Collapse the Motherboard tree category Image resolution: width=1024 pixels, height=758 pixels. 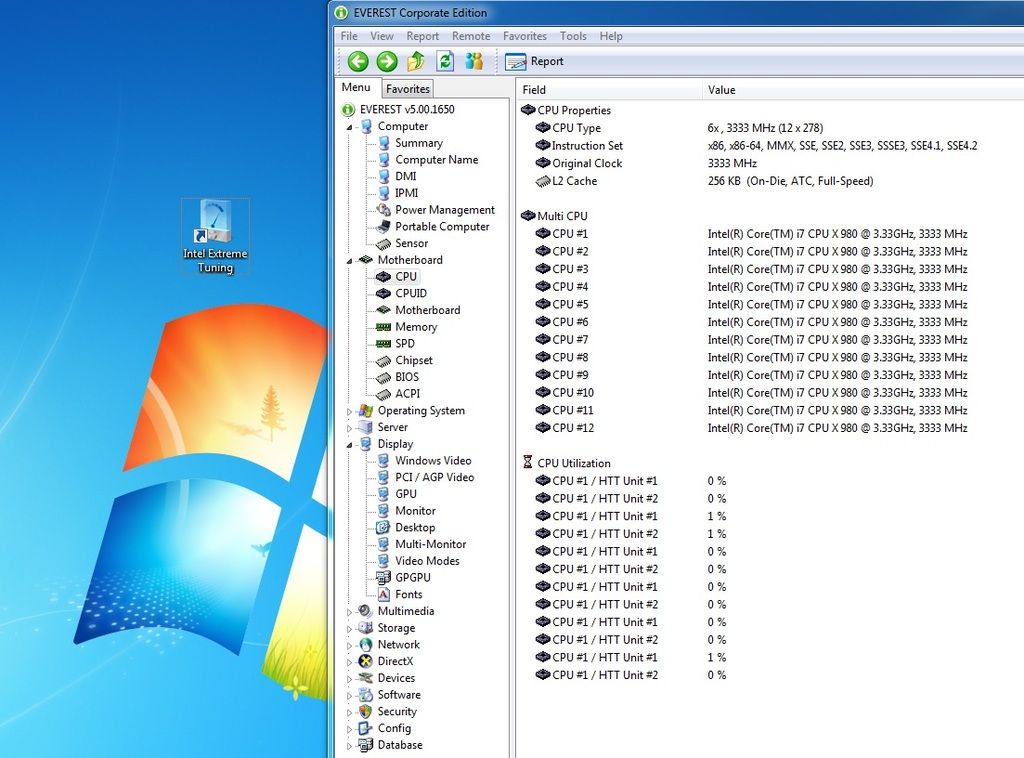pos(349,261)
